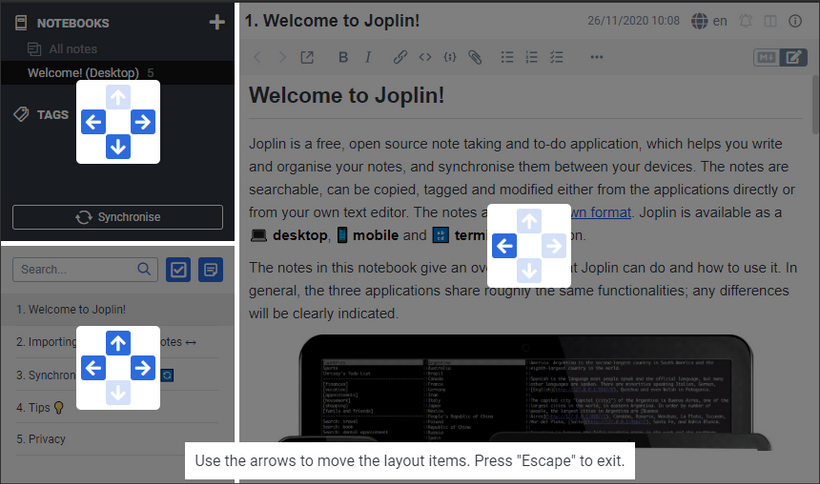Go forward in note history
This screenshot has height=484, width=820.
[x=282, y=57]
